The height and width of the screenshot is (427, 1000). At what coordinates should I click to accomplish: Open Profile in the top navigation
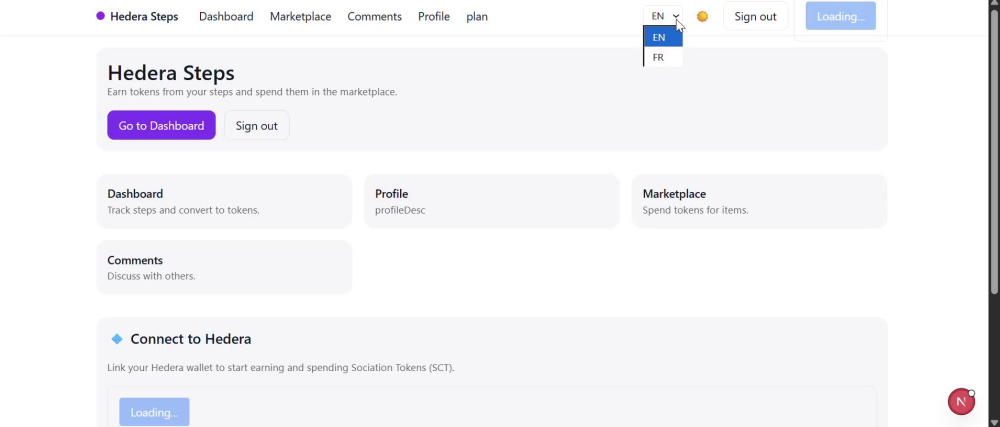[434, 17]
